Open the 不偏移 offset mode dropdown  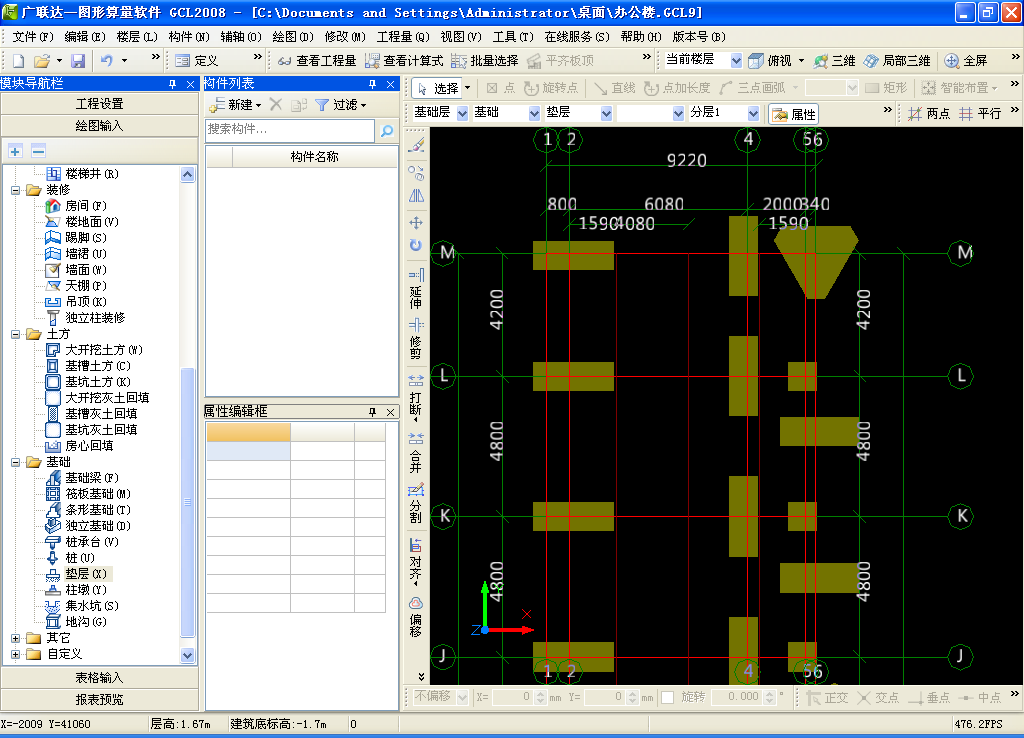[x=462, y=698]
